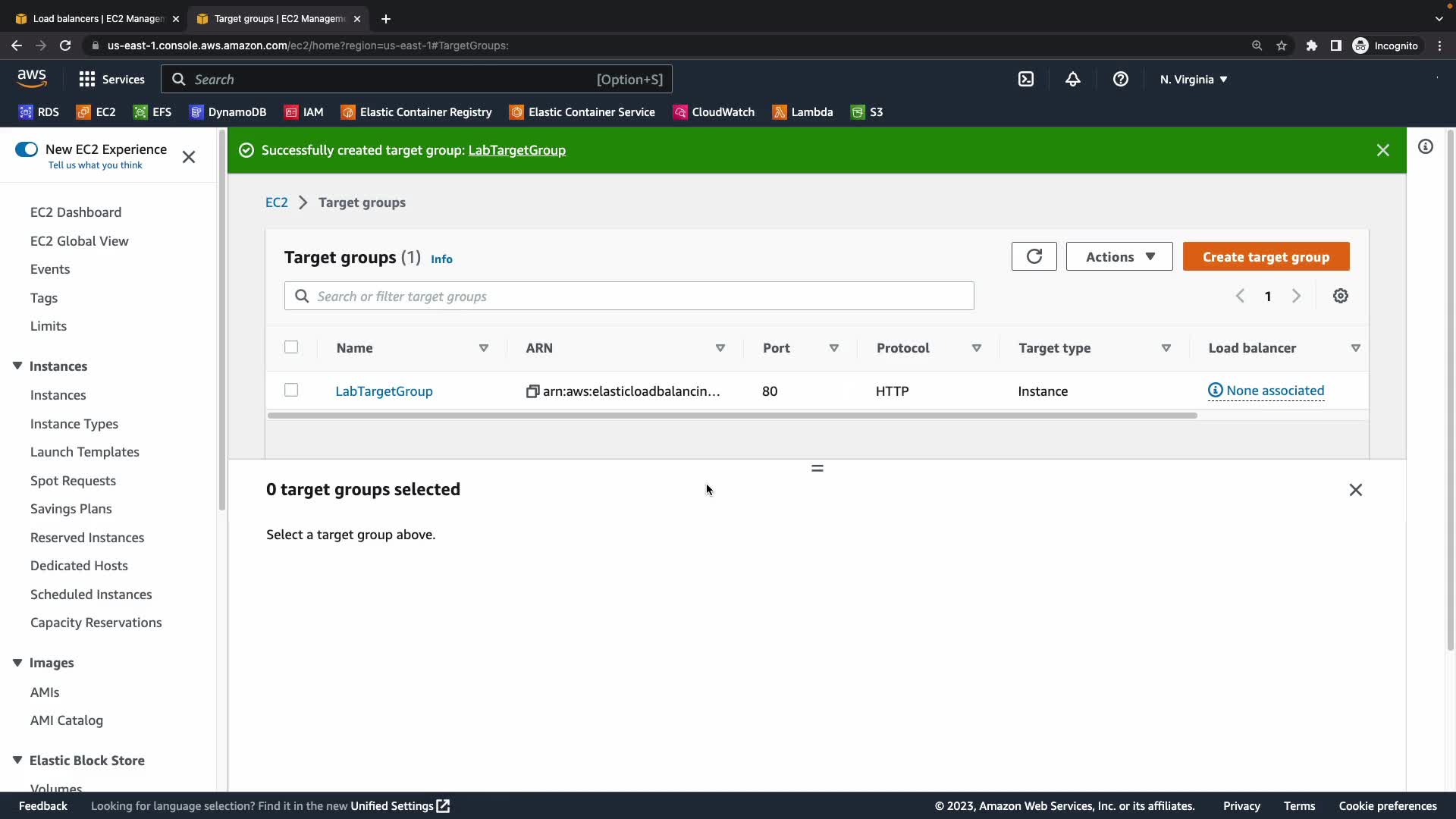Toggle the New EC2 Experience switch
The image size is (1456, 819).
(x=27, y=149)
